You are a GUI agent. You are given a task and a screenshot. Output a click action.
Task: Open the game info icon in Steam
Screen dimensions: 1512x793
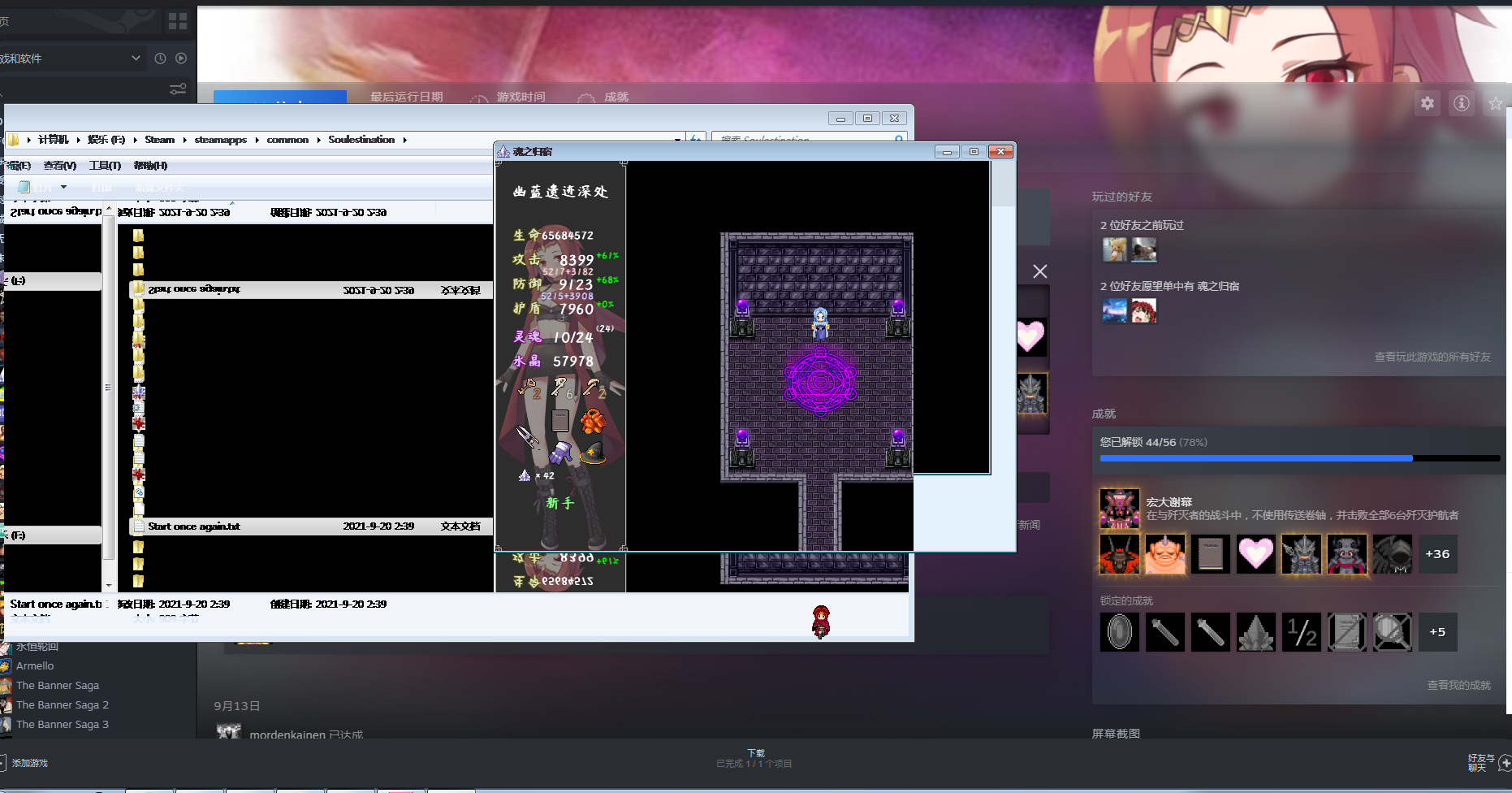[1462, 103]
